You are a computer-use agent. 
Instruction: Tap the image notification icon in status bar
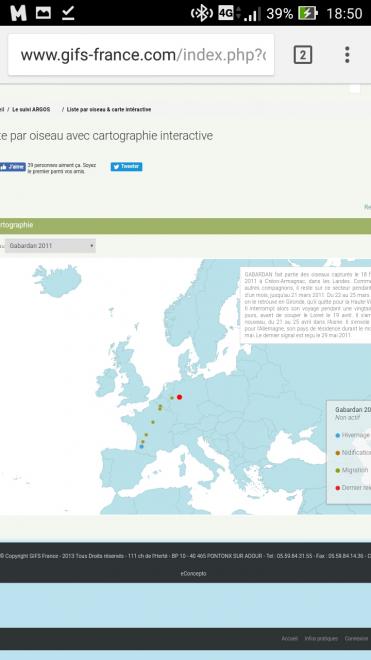(43, 13)
